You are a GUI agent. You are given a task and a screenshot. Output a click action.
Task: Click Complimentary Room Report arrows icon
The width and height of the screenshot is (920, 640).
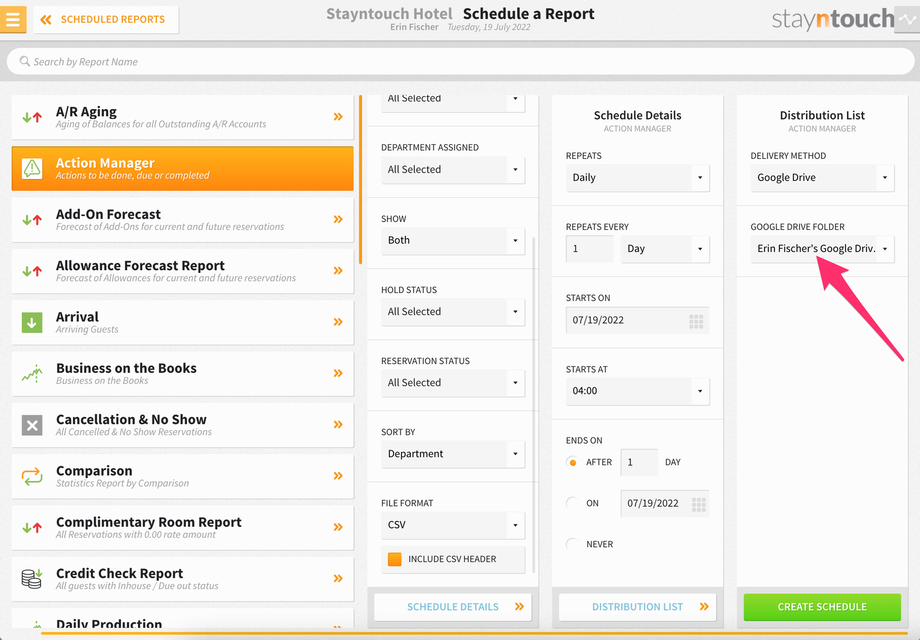[x=32, y=527]
